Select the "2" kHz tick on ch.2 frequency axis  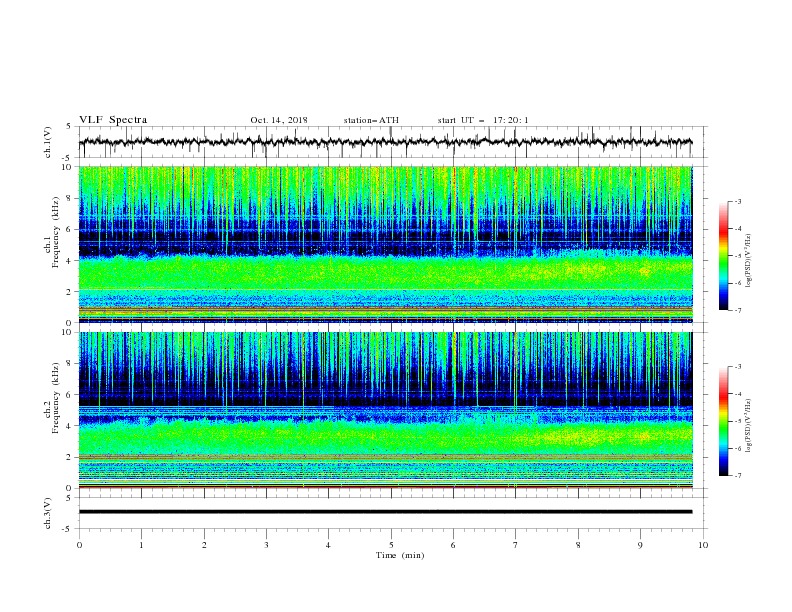click(x=70, y=457)
